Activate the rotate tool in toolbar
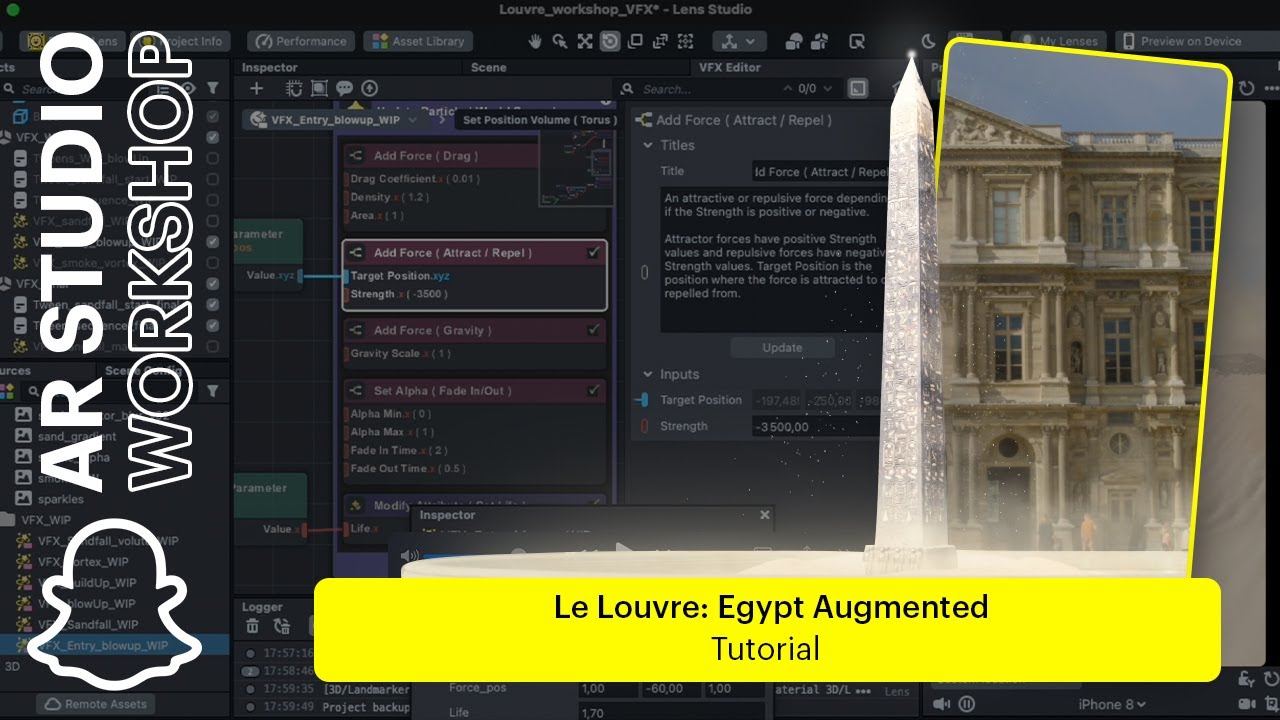1280x720 pixels. [x=609, y=41]
